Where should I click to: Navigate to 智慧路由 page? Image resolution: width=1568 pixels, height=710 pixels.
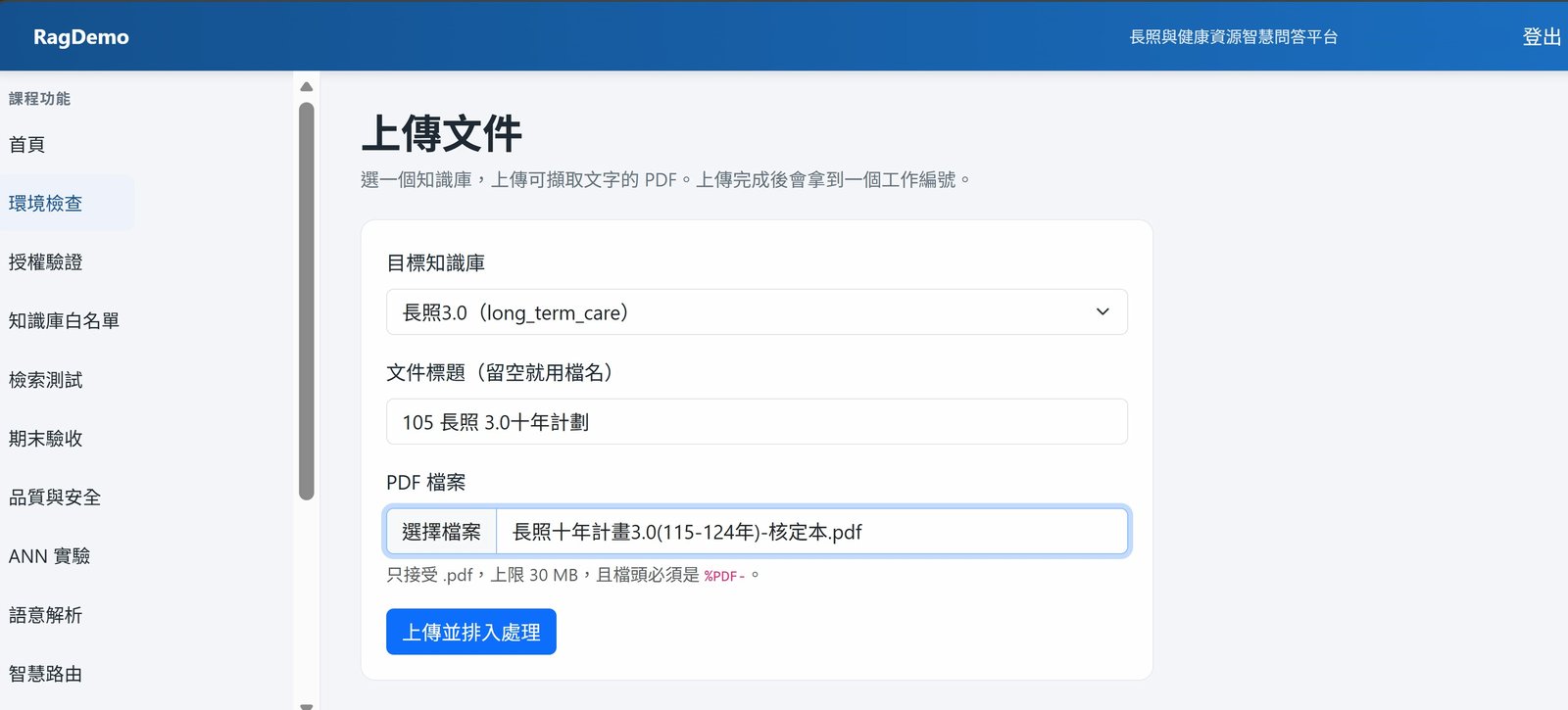[45, 674]
